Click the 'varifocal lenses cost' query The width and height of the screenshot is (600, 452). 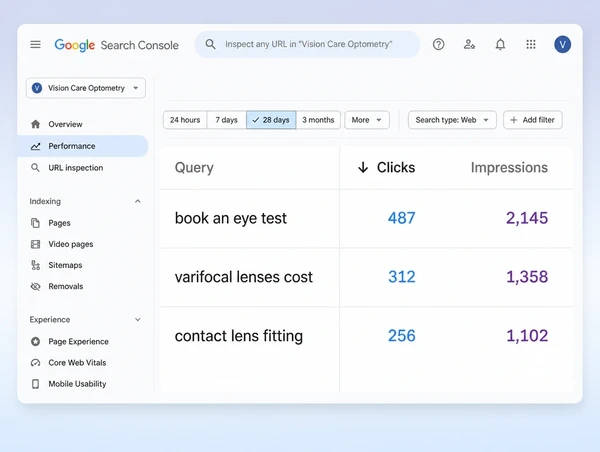(243, 277)
